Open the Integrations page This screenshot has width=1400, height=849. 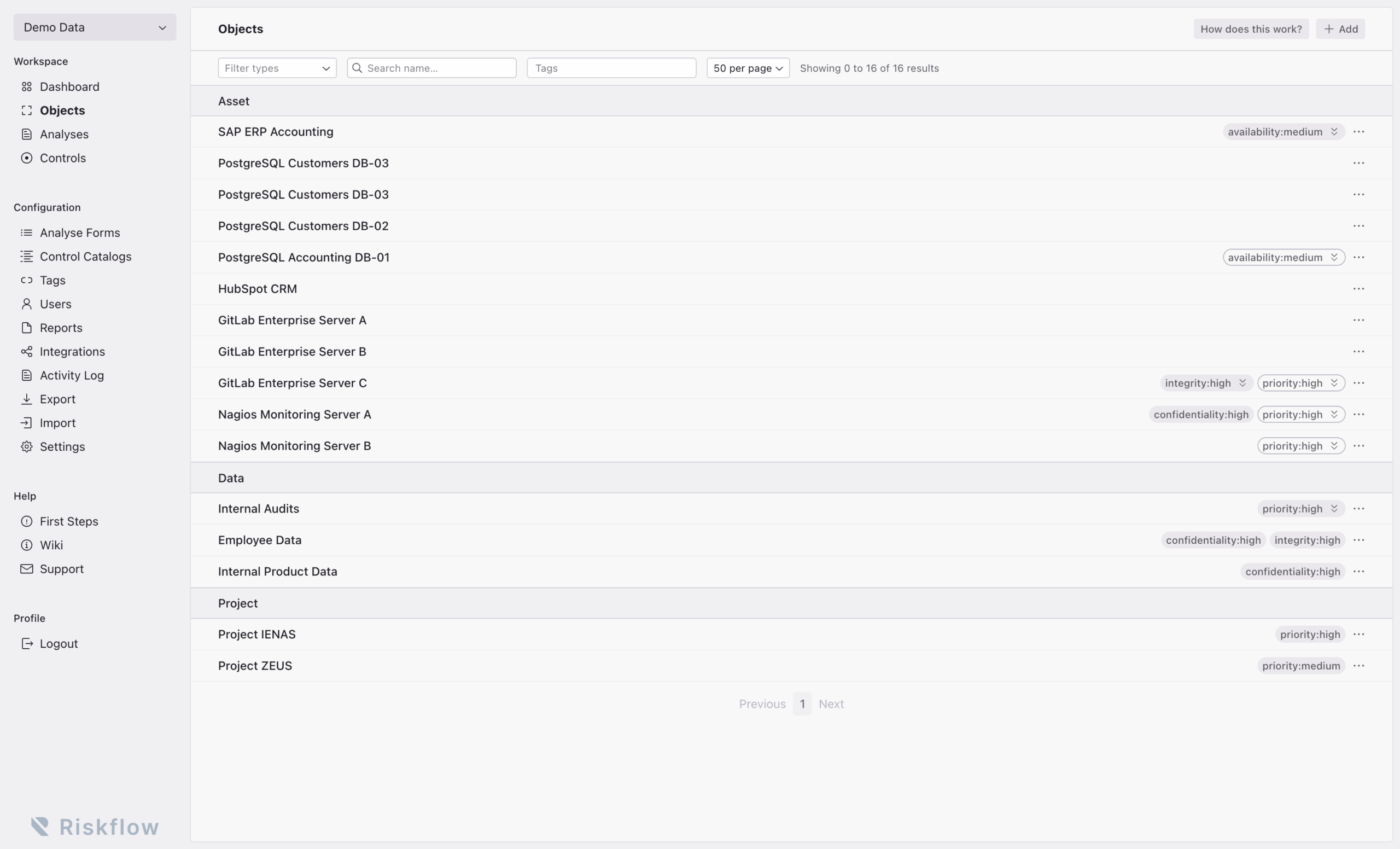(72, 351)
